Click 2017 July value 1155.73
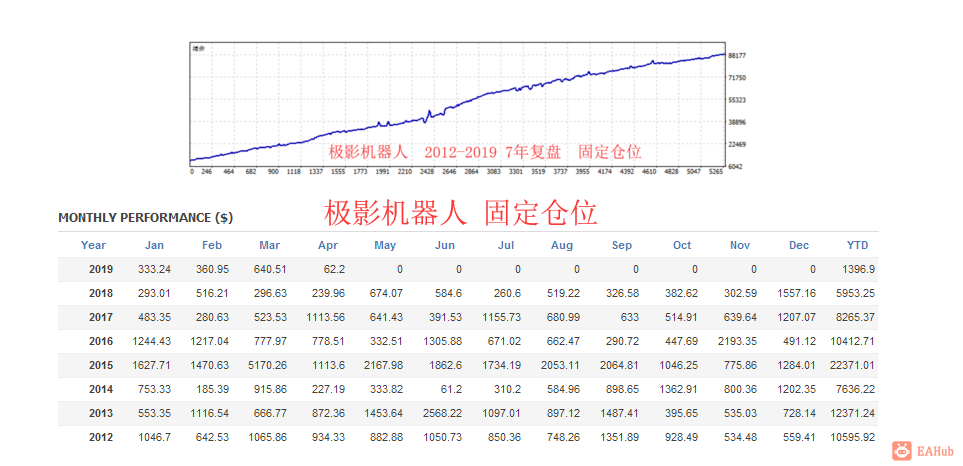 (501, 317)
